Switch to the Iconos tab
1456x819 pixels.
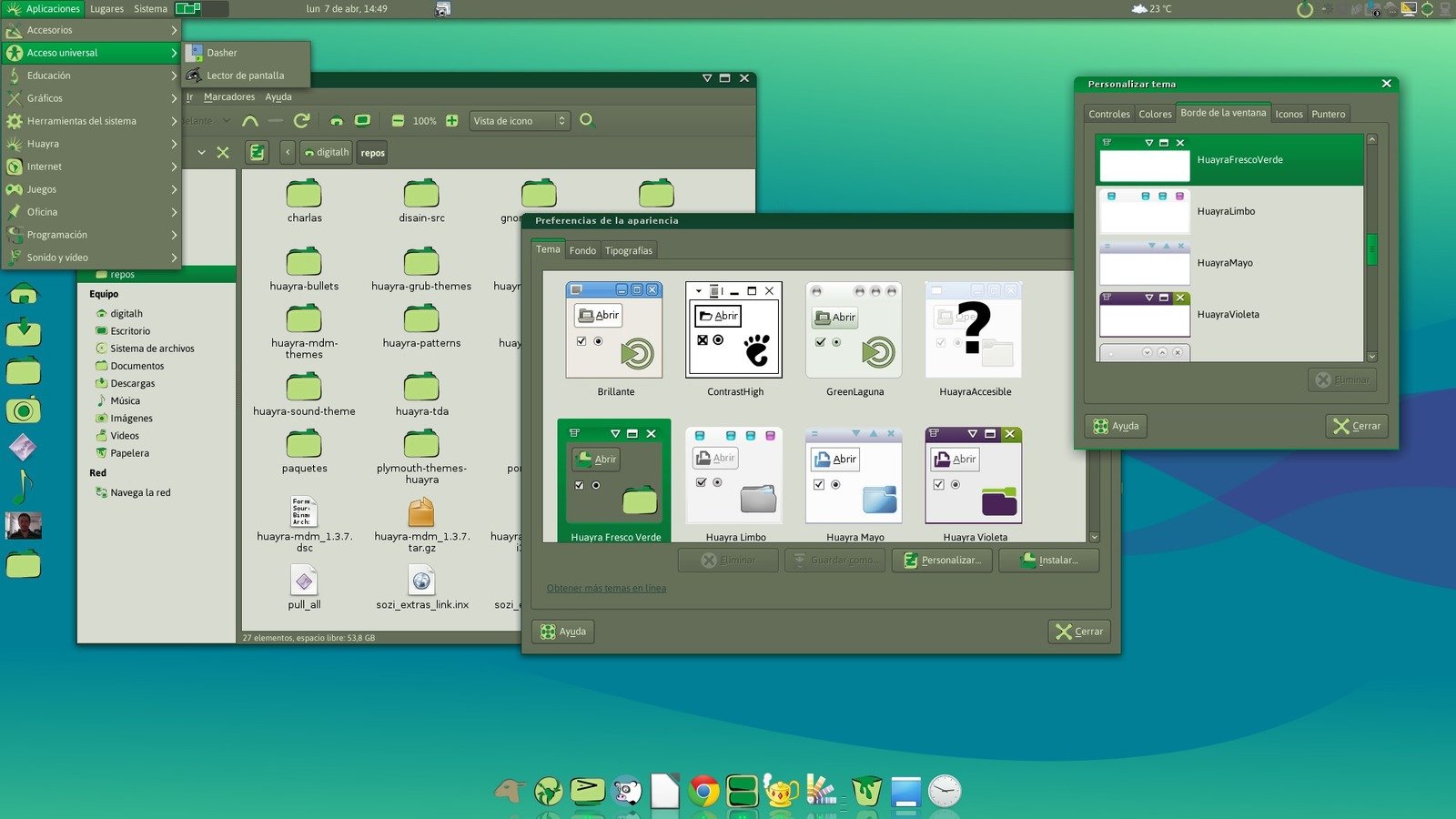(1289, 114)
